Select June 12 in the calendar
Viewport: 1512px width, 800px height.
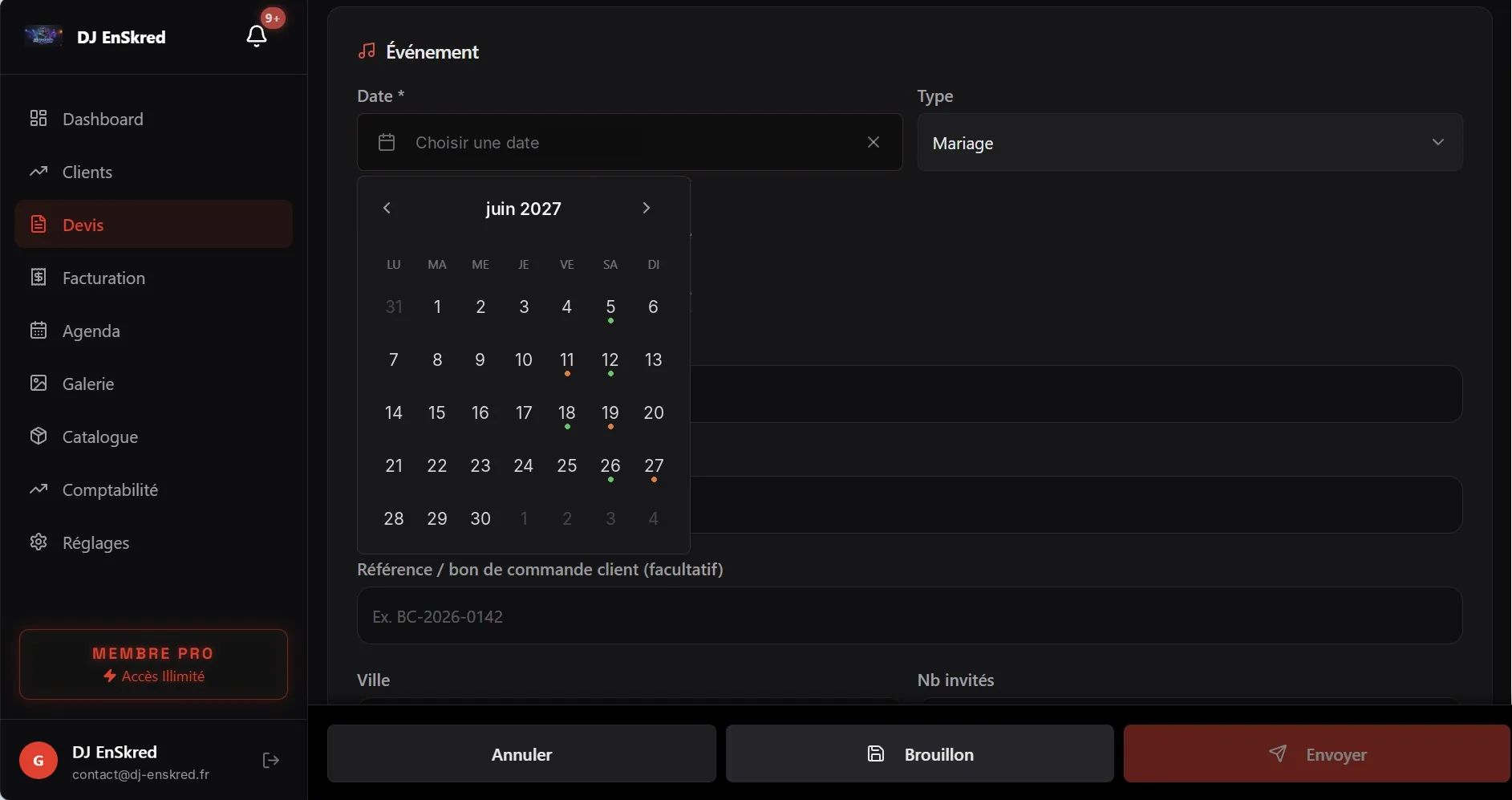610,360
